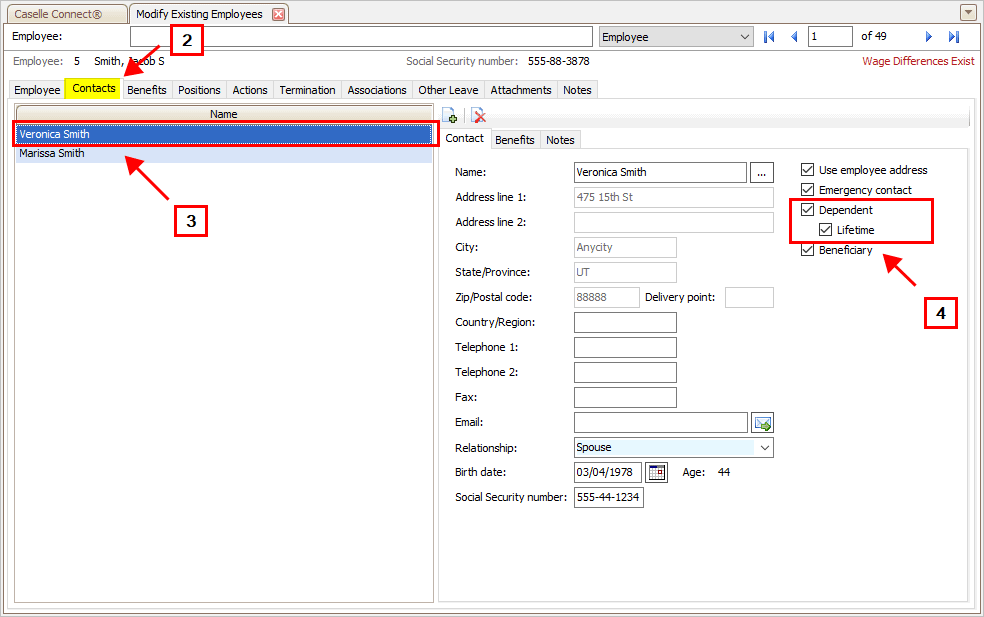The width and height of the screenshot is (984, 617).
Task: Open the tab list dropdown arrow
Action: (x=967, y=13)
